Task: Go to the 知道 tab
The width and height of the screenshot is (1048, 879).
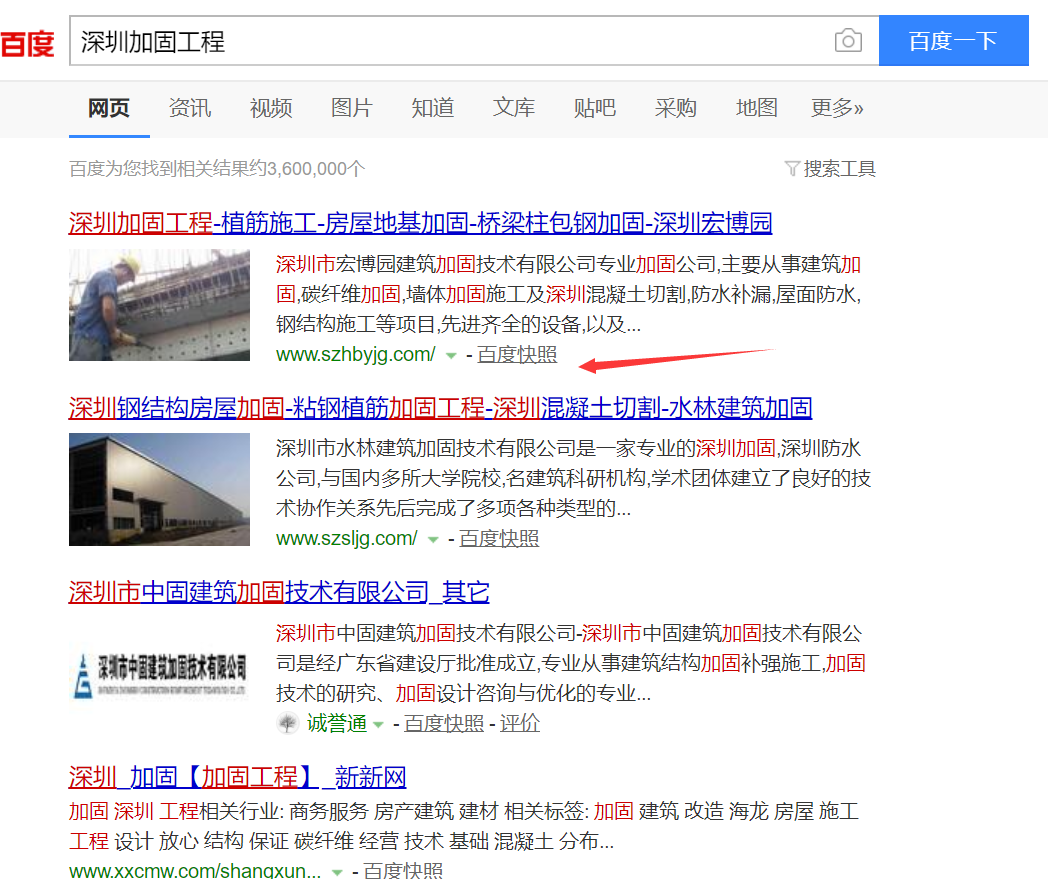Action: click(432, 108)
